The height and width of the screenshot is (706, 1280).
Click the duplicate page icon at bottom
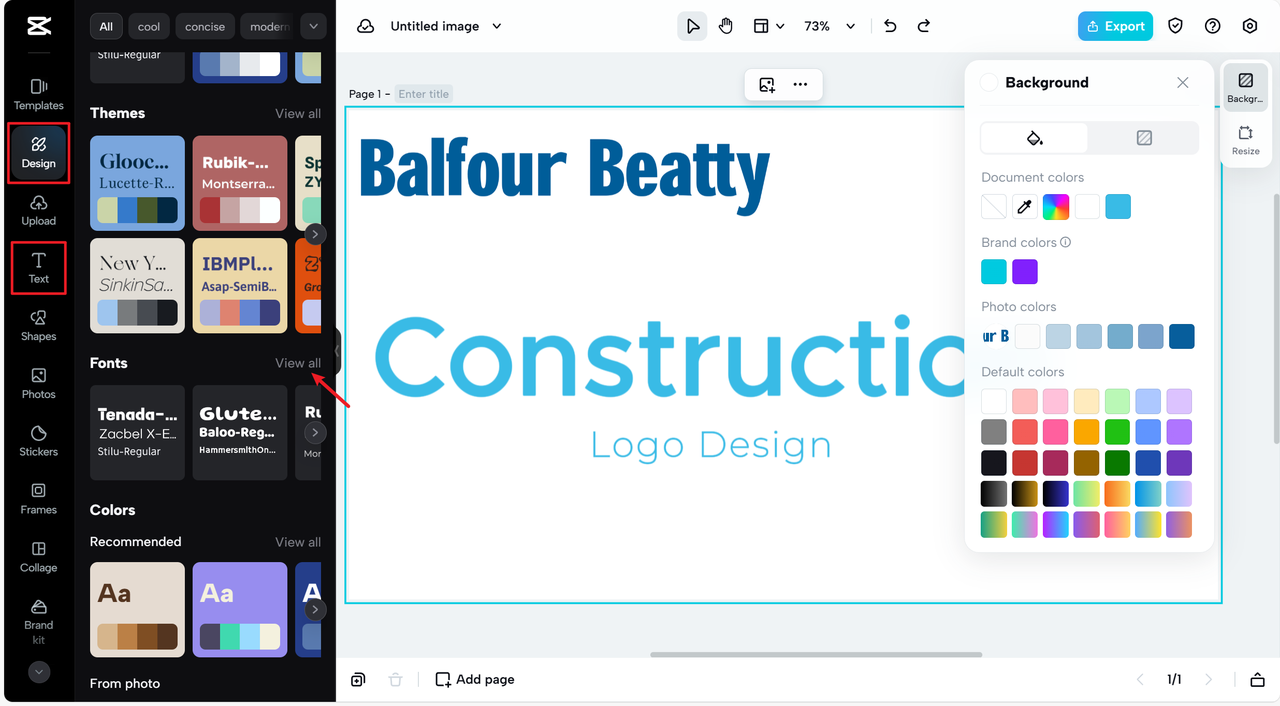tap(358, 680)
